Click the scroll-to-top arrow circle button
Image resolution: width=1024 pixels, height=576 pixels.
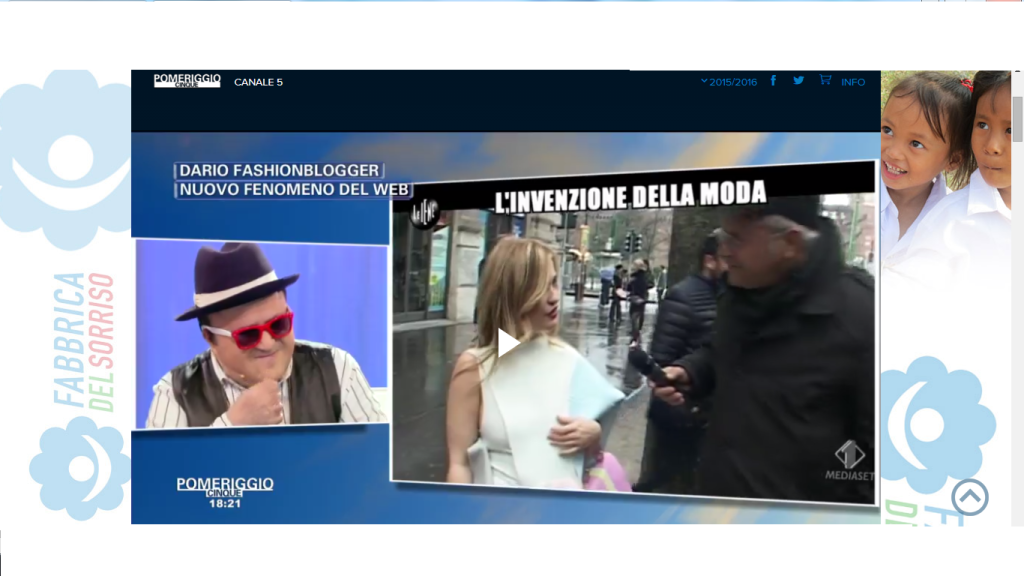click(x=970, y=497)
